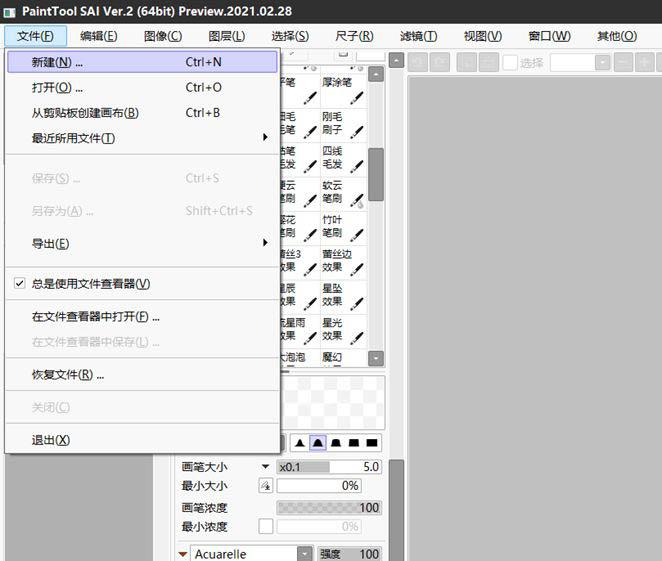Click the 最小大小 percentage slider
662x561 pixels.
[319, 486]
